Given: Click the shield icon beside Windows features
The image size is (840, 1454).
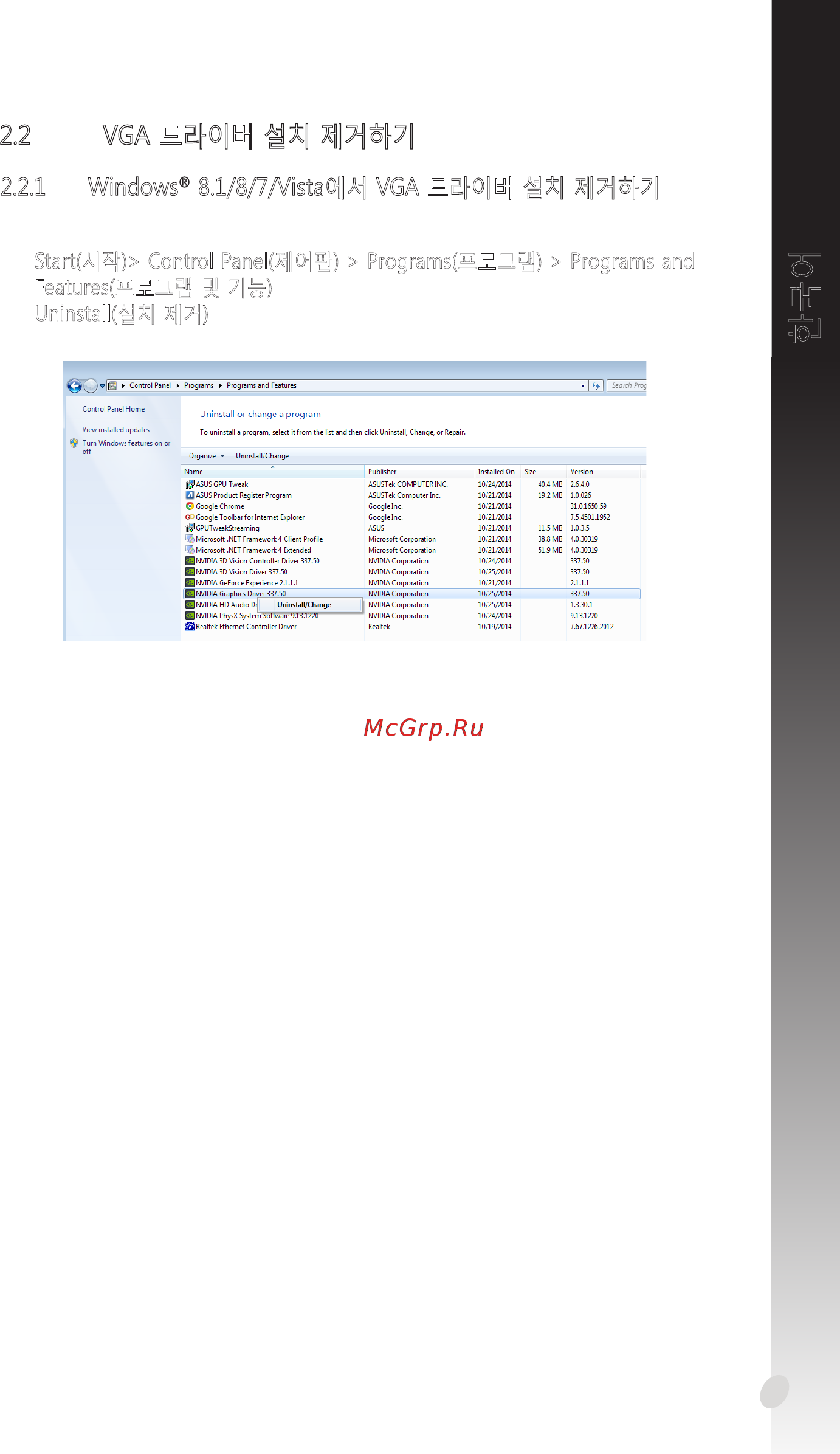Looking at the screenshot, I should (74, 443).
